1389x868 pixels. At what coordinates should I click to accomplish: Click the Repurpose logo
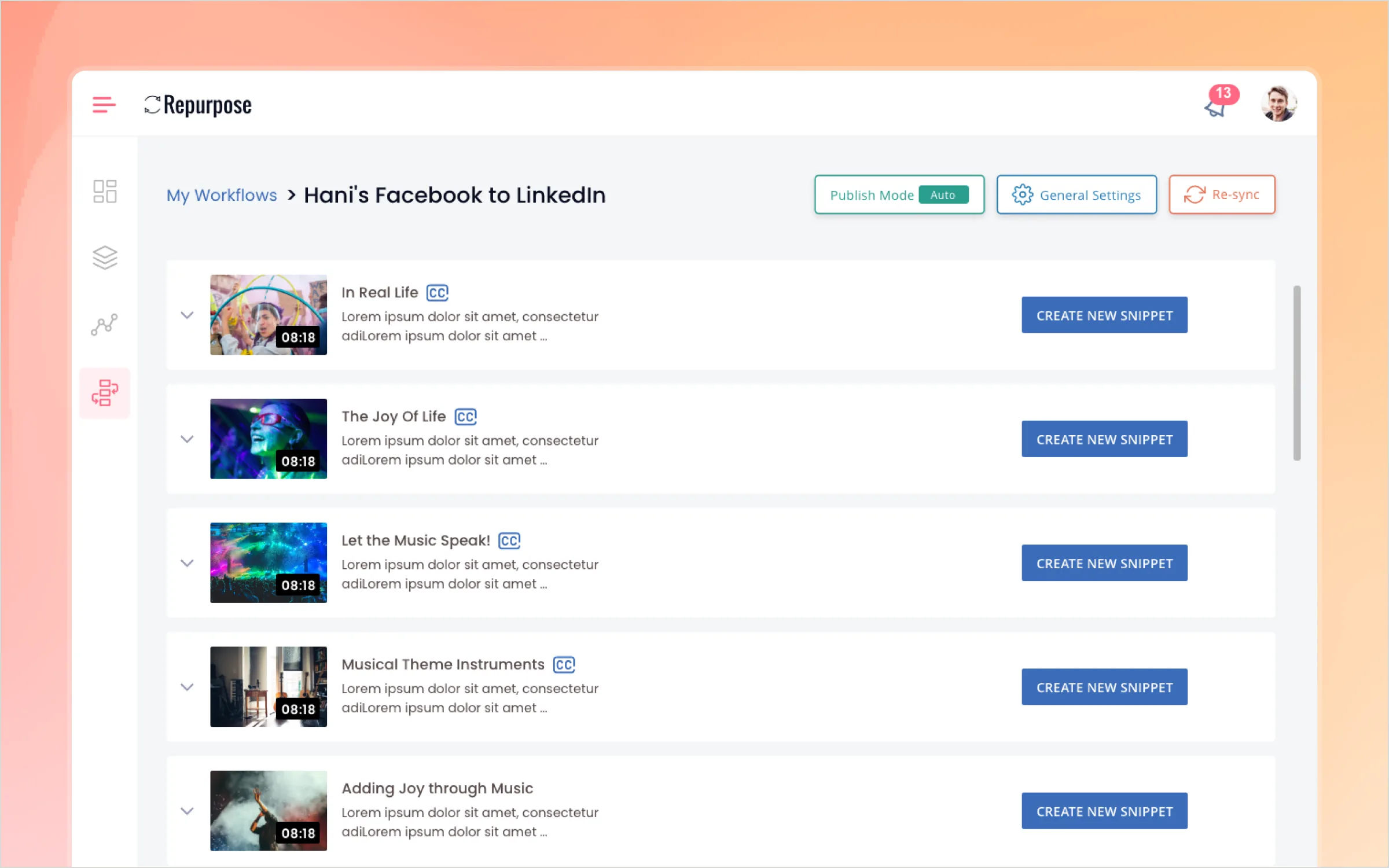click(198, 105)
